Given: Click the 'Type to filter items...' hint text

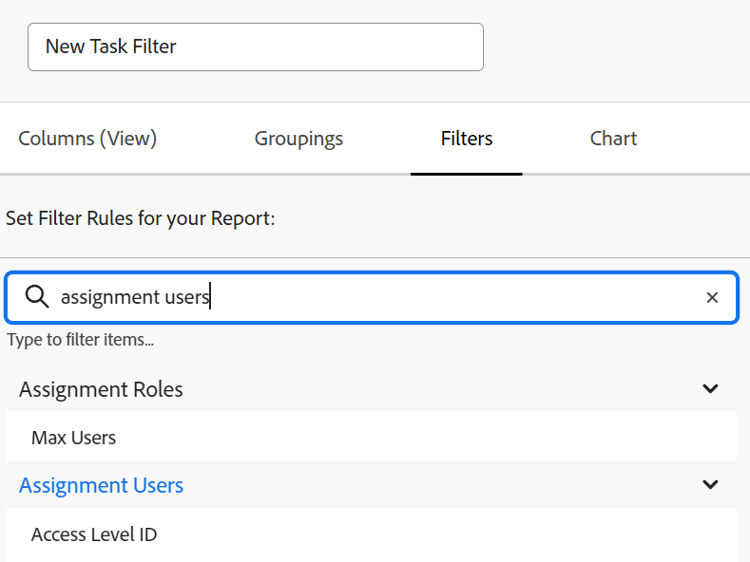Looking at the screenshot, I should pos(80,340).
